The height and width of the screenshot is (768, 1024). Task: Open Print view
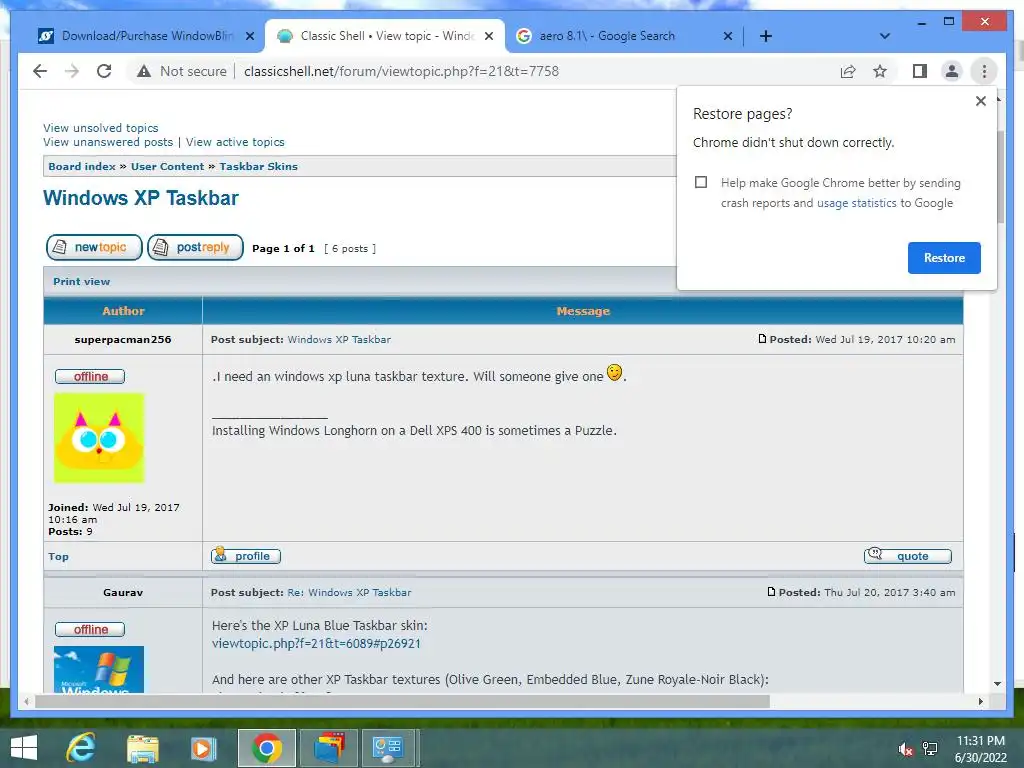pos(82,281)
